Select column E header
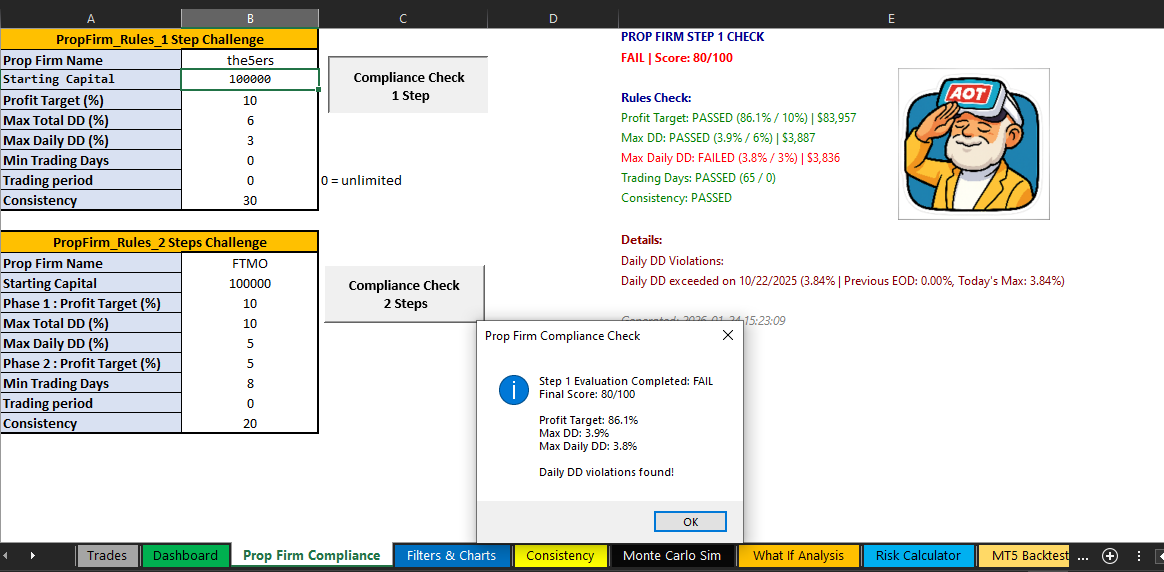The image size is (1164, 572). 891,19
